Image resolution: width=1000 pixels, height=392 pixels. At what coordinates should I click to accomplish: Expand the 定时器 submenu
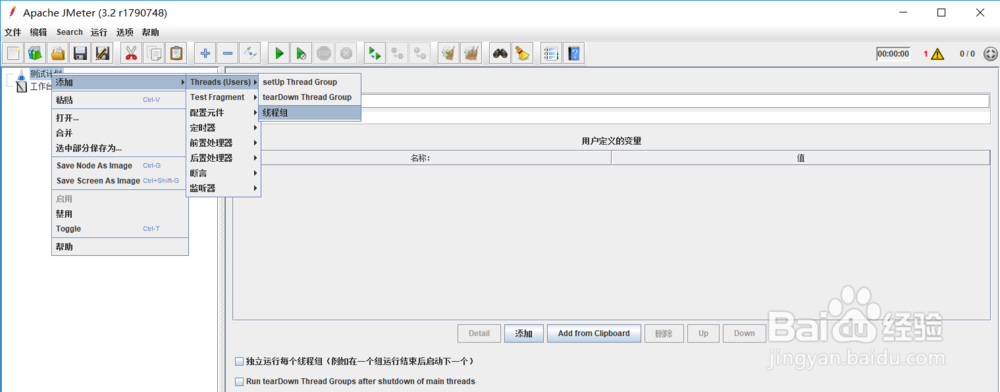point(222,127)
